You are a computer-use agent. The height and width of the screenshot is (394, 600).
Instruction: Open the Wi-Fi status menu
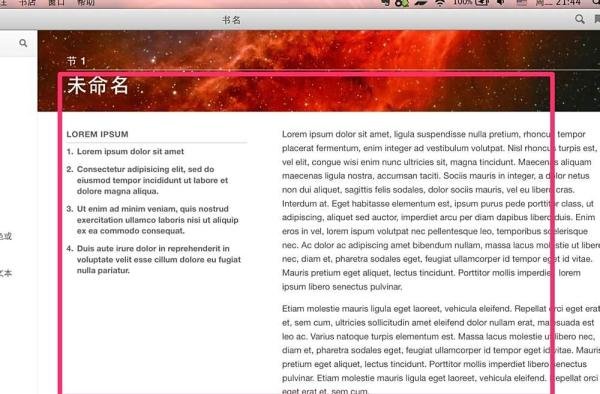pos(440,3)
